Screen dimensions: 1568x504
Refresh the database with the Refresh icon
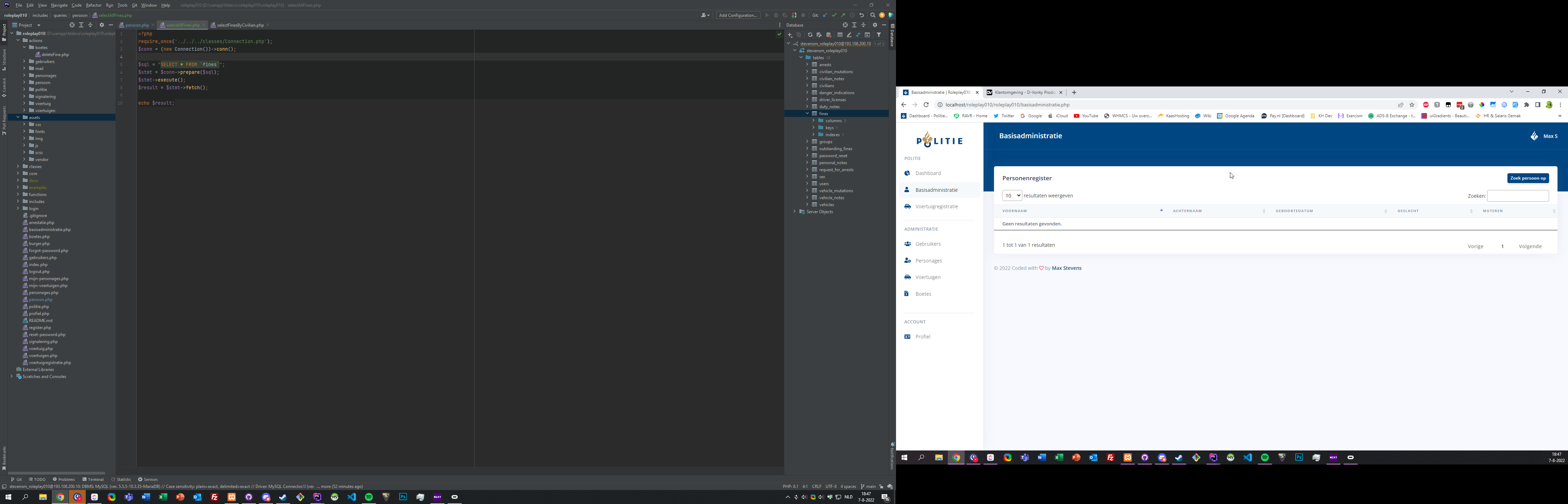click(810, 35)
